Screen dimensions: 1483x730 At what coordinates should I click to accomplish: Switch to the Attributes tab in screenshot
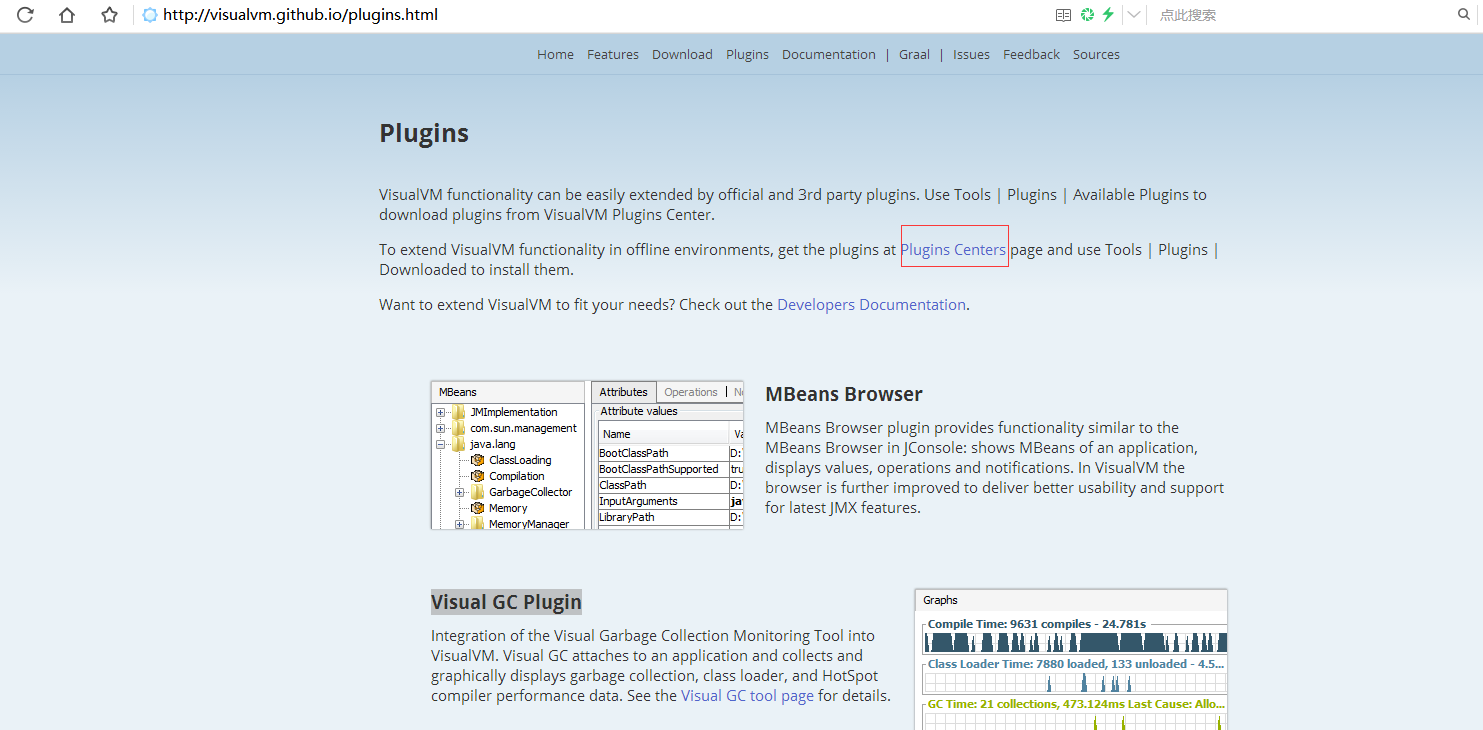pos(624,392)
